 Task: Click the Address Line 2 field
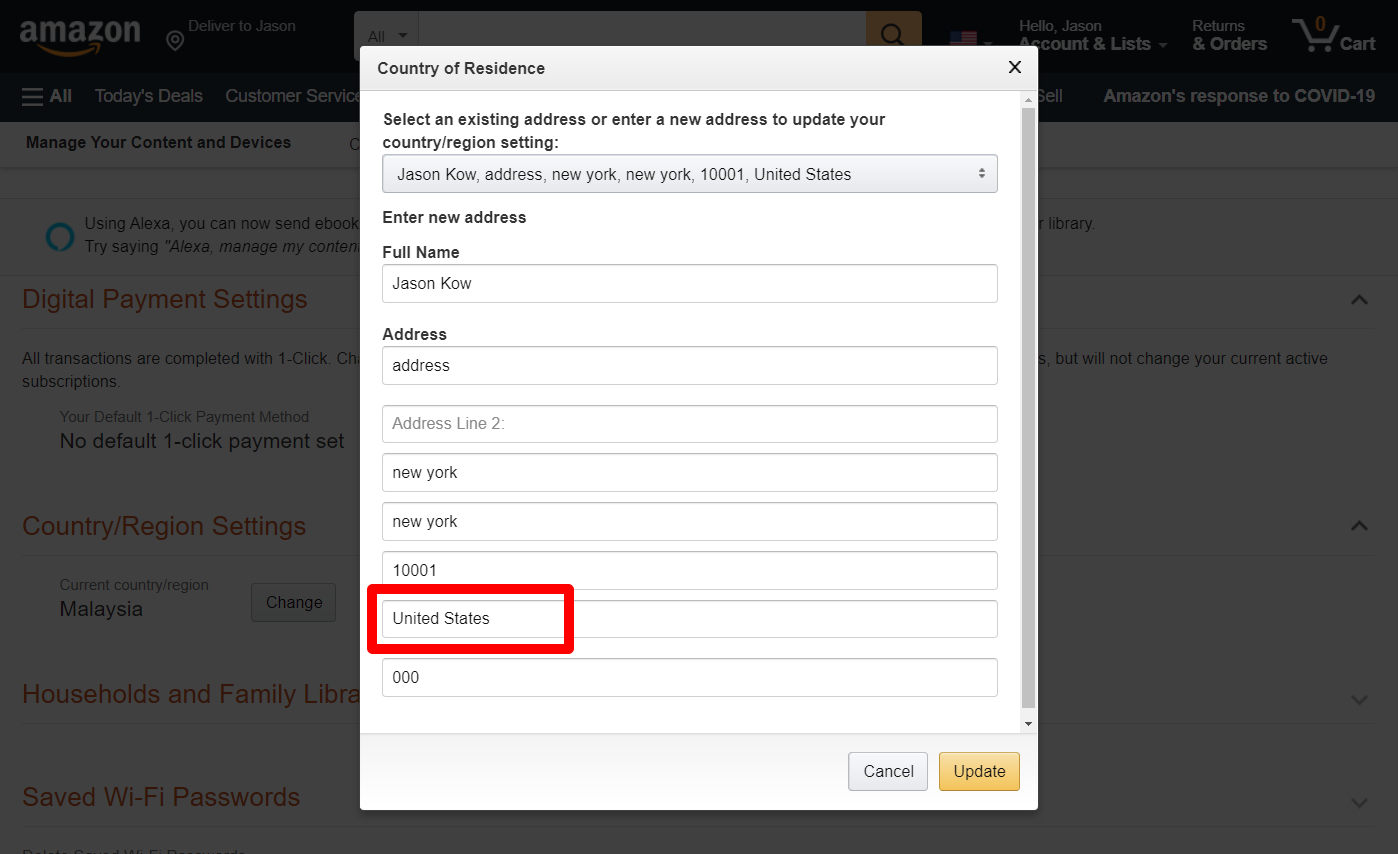[x=689, y=423]
